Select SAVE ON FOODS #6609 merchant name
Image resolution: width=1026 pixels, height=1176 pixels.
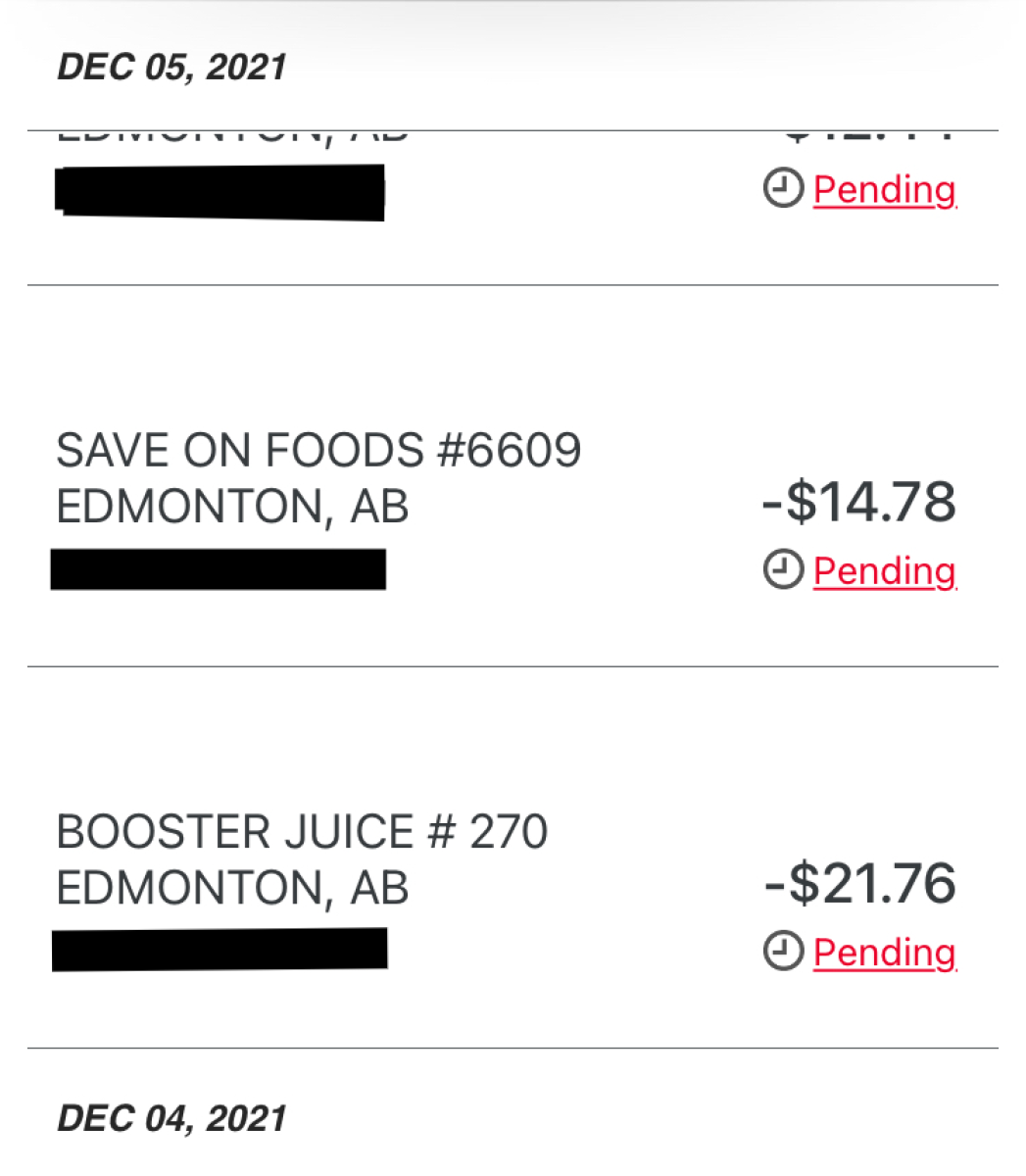318,451
